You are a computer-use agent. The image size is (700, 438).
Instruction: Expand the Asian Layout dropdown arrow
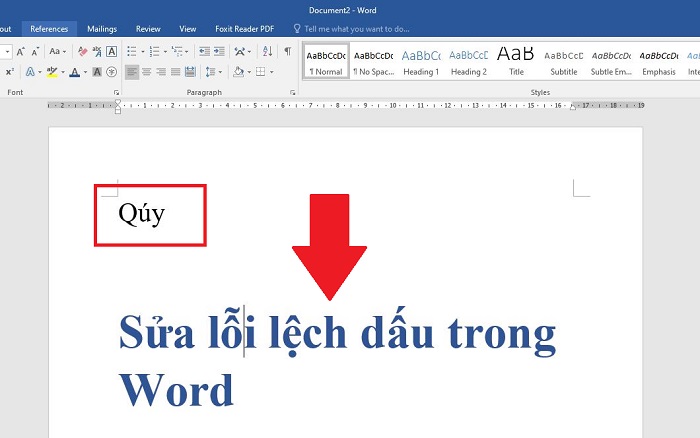pos(249,52)
